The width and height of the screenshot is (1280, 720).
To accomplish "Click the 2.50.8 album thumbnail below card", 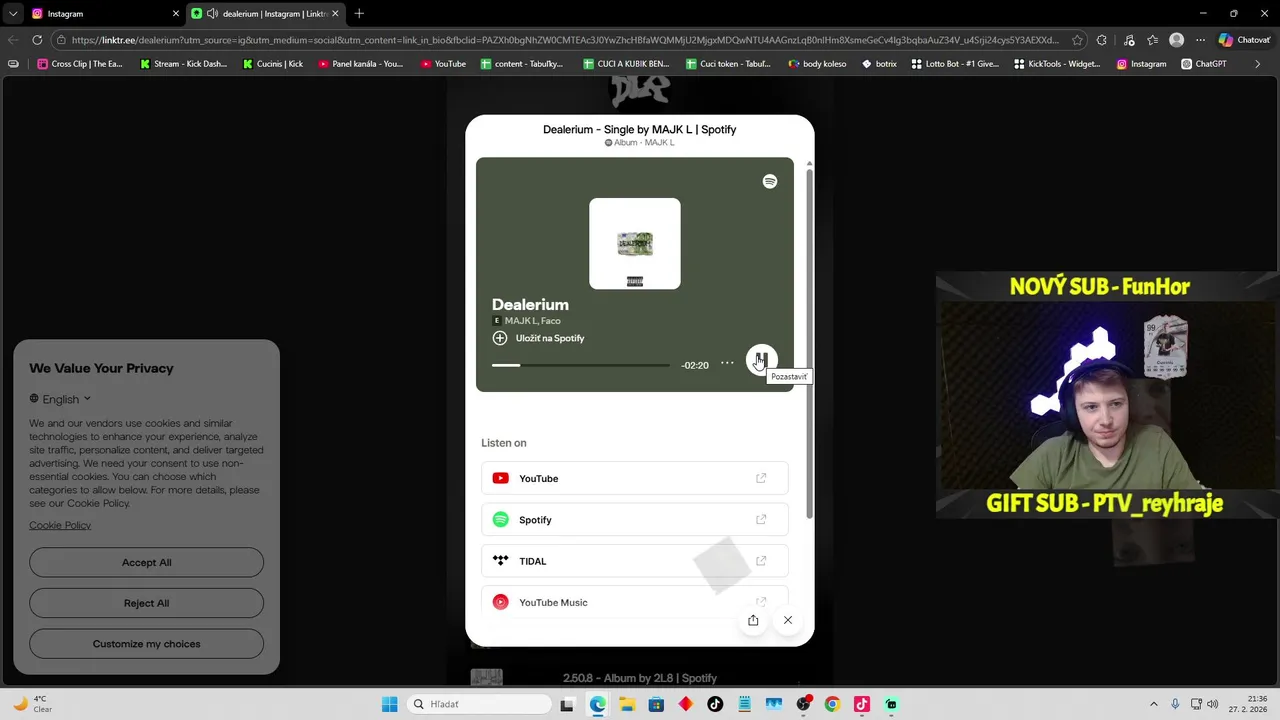I will pyautogui.click(x=486, y=677).
